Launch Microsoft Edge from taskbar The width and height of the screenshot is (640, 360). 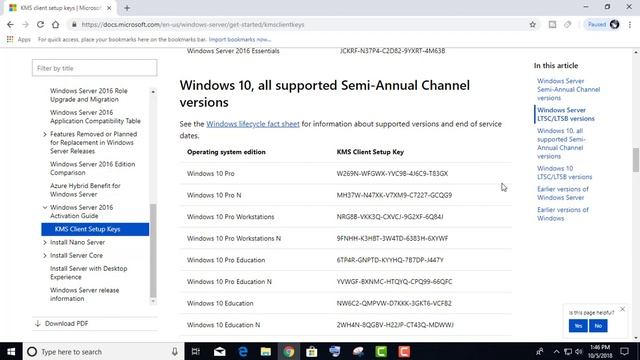point(243,351)
